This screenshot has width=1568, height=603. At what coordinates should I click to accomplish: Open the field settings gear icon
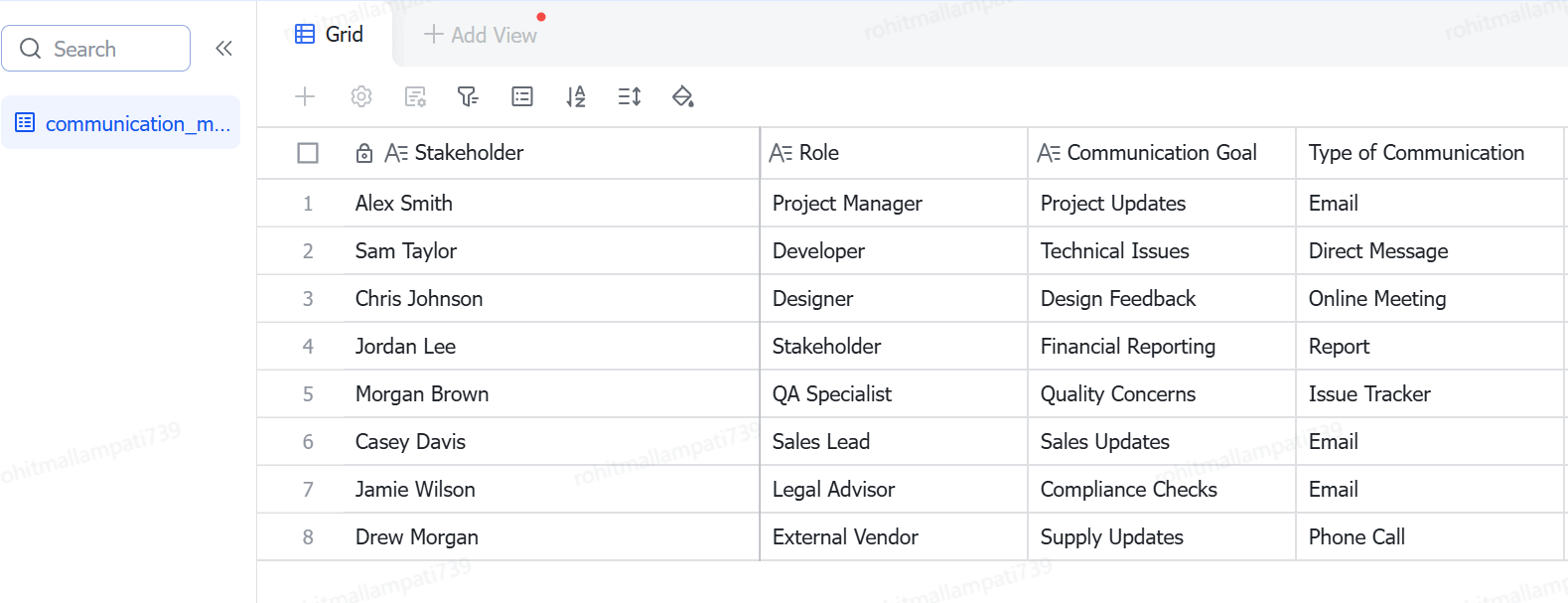(x=361, y=96)
